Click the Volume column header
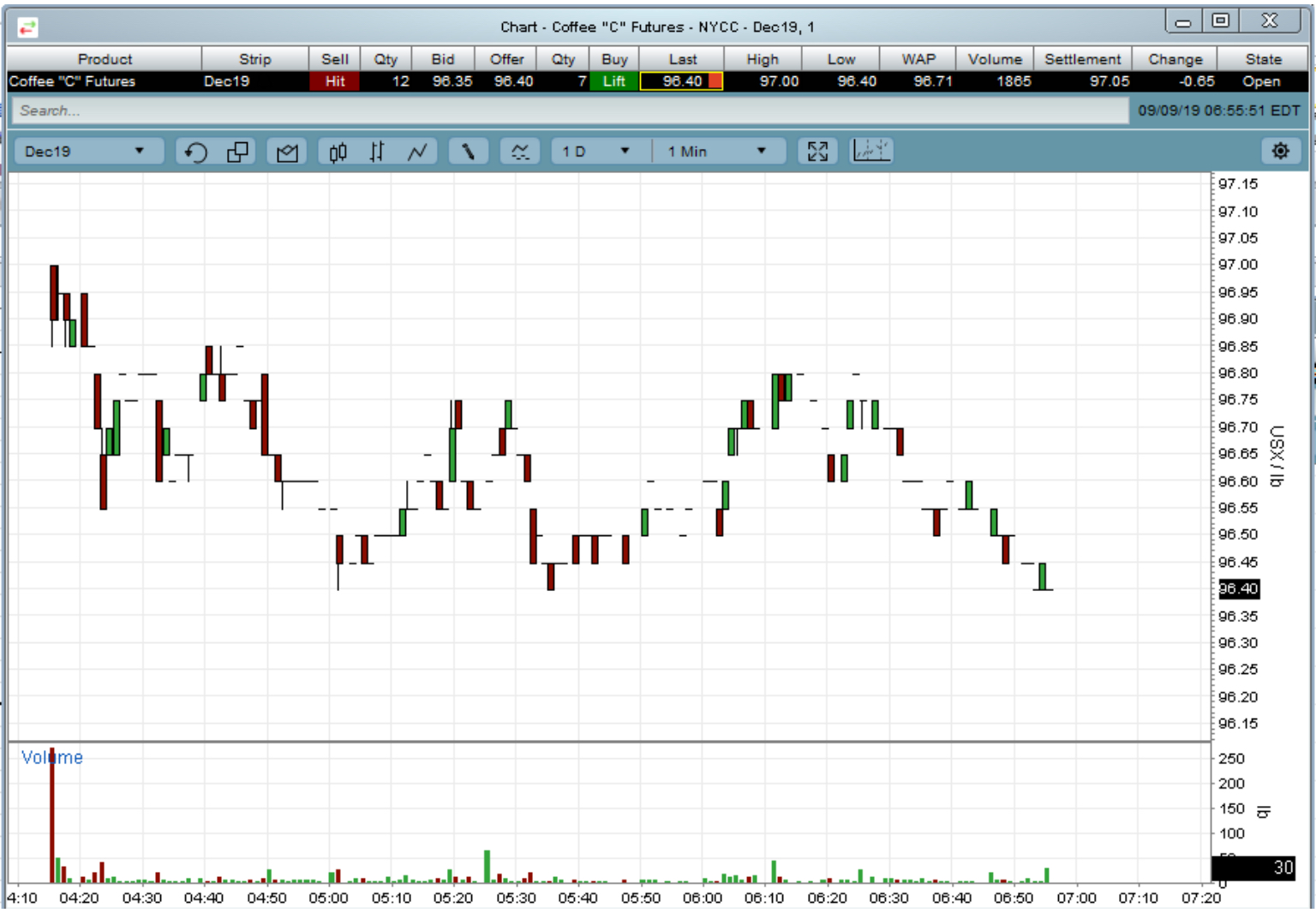This screenshot has width=1316, height=913. click(x=995, y=59)
